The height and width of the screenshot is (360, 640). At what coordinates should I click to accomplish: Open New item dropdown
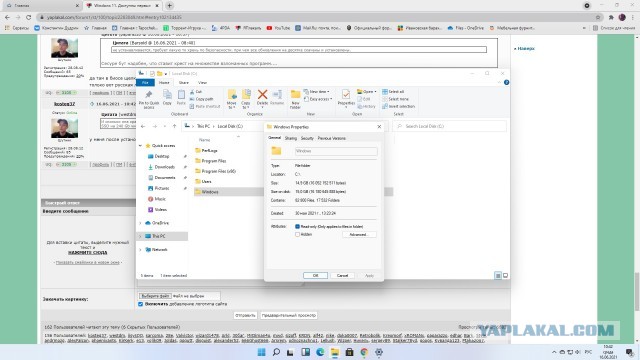(x=316, y=92)
